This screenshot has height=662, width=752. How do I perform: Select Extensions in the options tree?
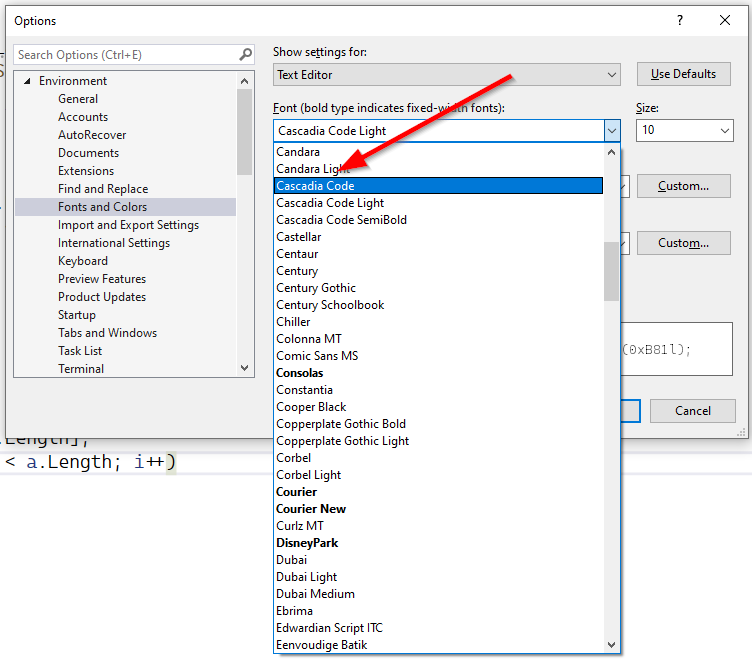(x=86, y=171)
